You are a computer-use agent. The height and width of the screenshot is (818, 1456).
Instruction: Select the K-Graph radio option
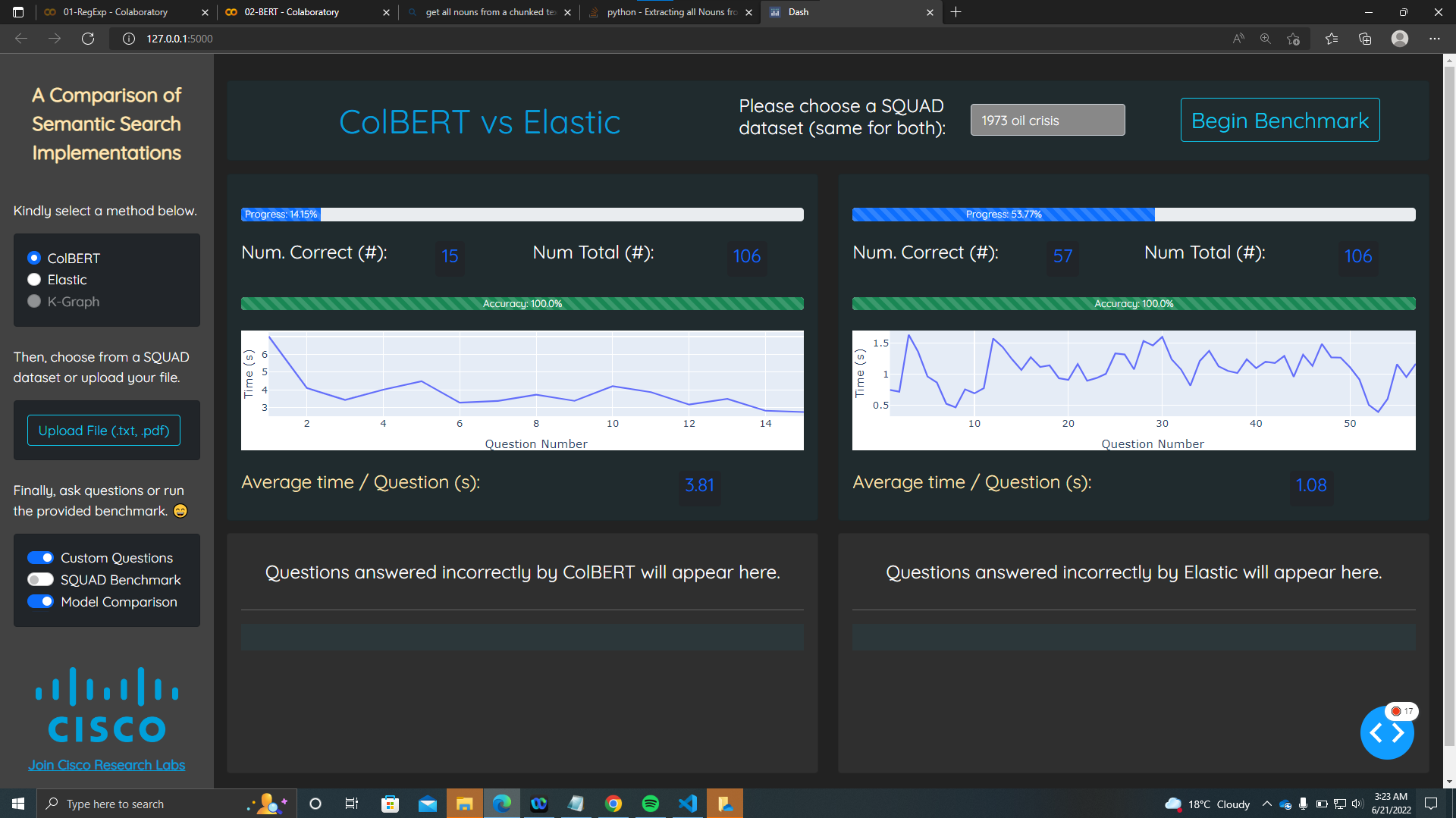point(34,301)
